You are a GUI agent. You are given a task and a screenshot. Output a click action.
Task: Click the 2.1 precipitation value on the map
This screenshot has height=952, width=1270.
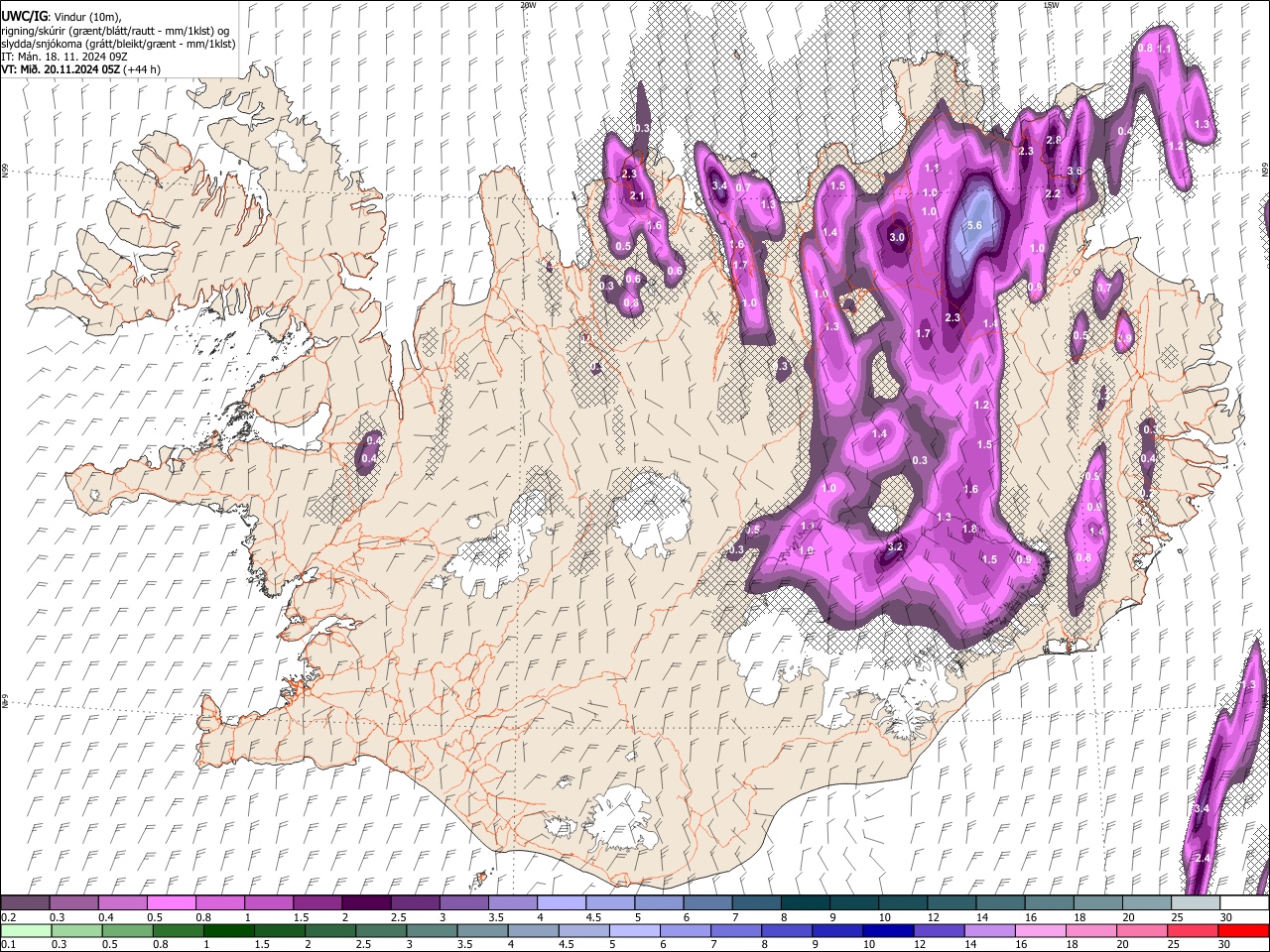(638, 196)
